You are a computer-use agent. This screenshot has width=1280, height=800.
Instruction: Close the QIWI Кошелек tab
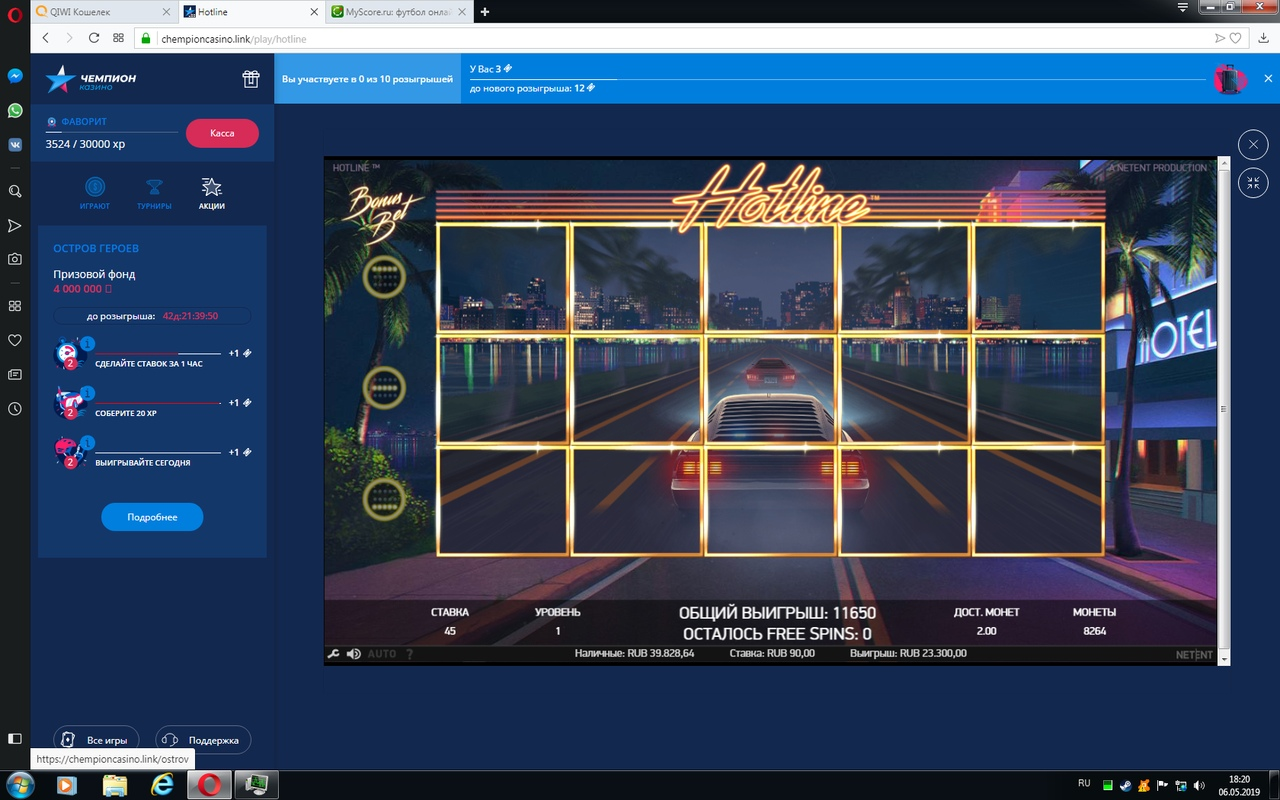tap(165, 12)
